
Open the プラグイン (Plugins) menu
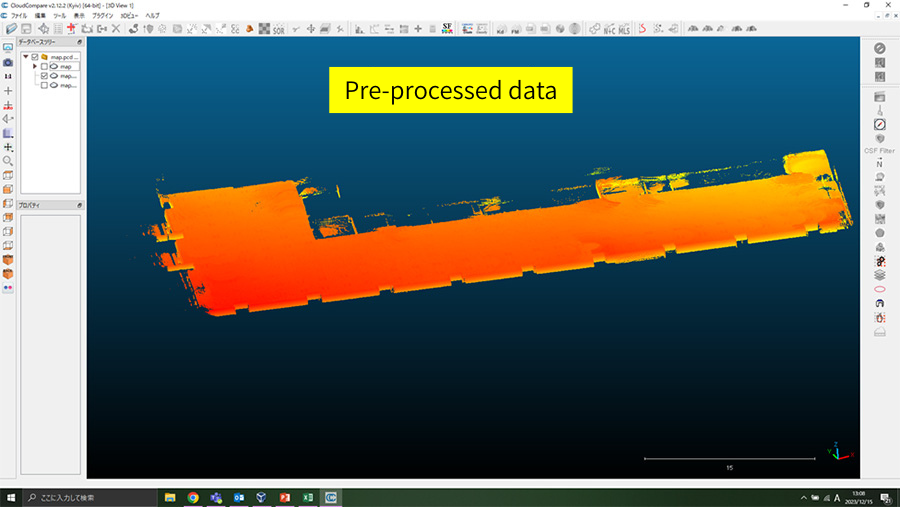point(103,16)
